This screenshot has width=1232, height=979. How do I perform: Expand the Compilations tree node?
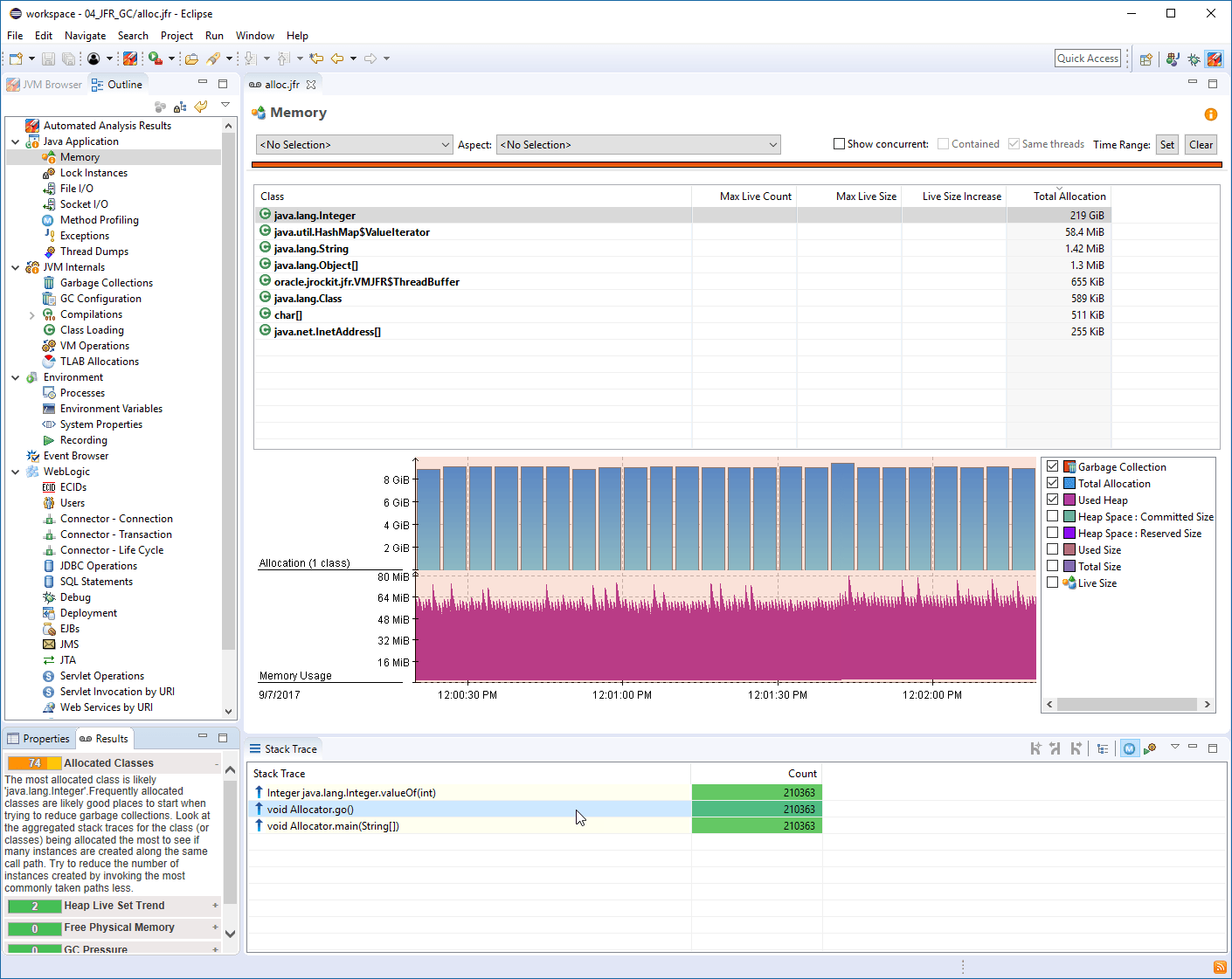[32, 314]
